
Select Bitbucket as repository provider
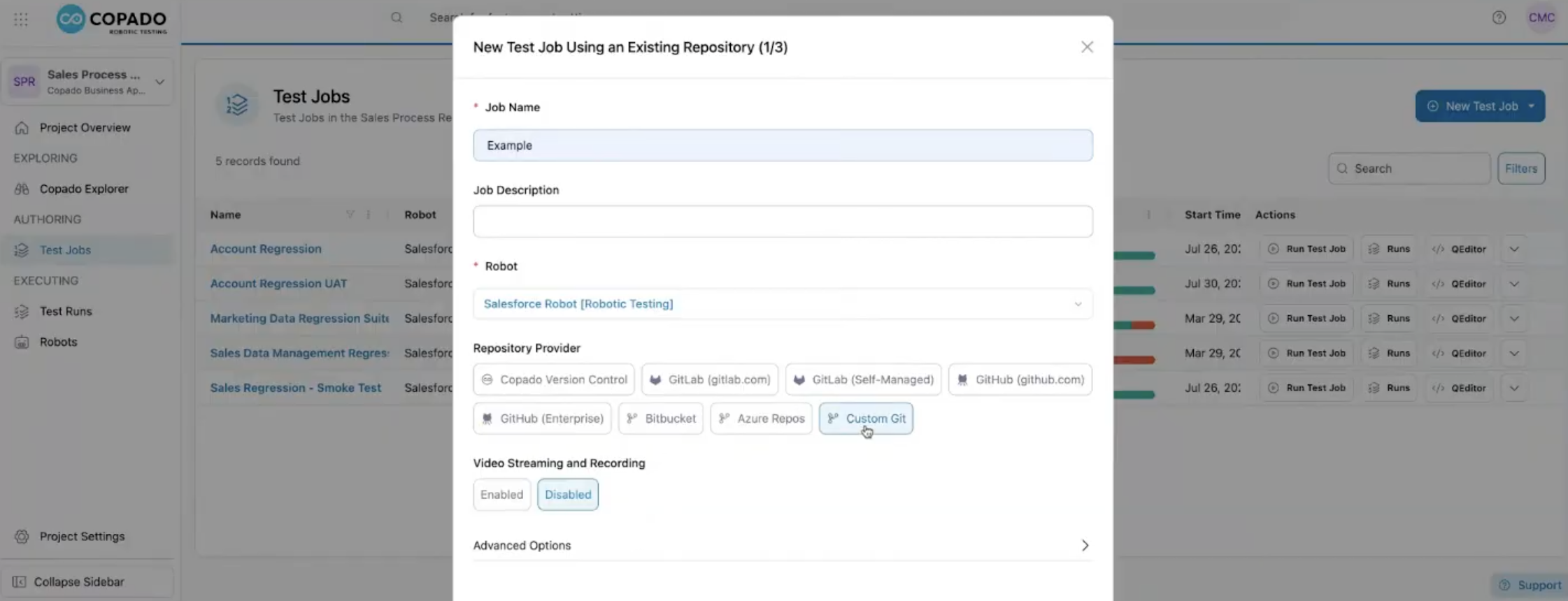[x=661, y=418]
